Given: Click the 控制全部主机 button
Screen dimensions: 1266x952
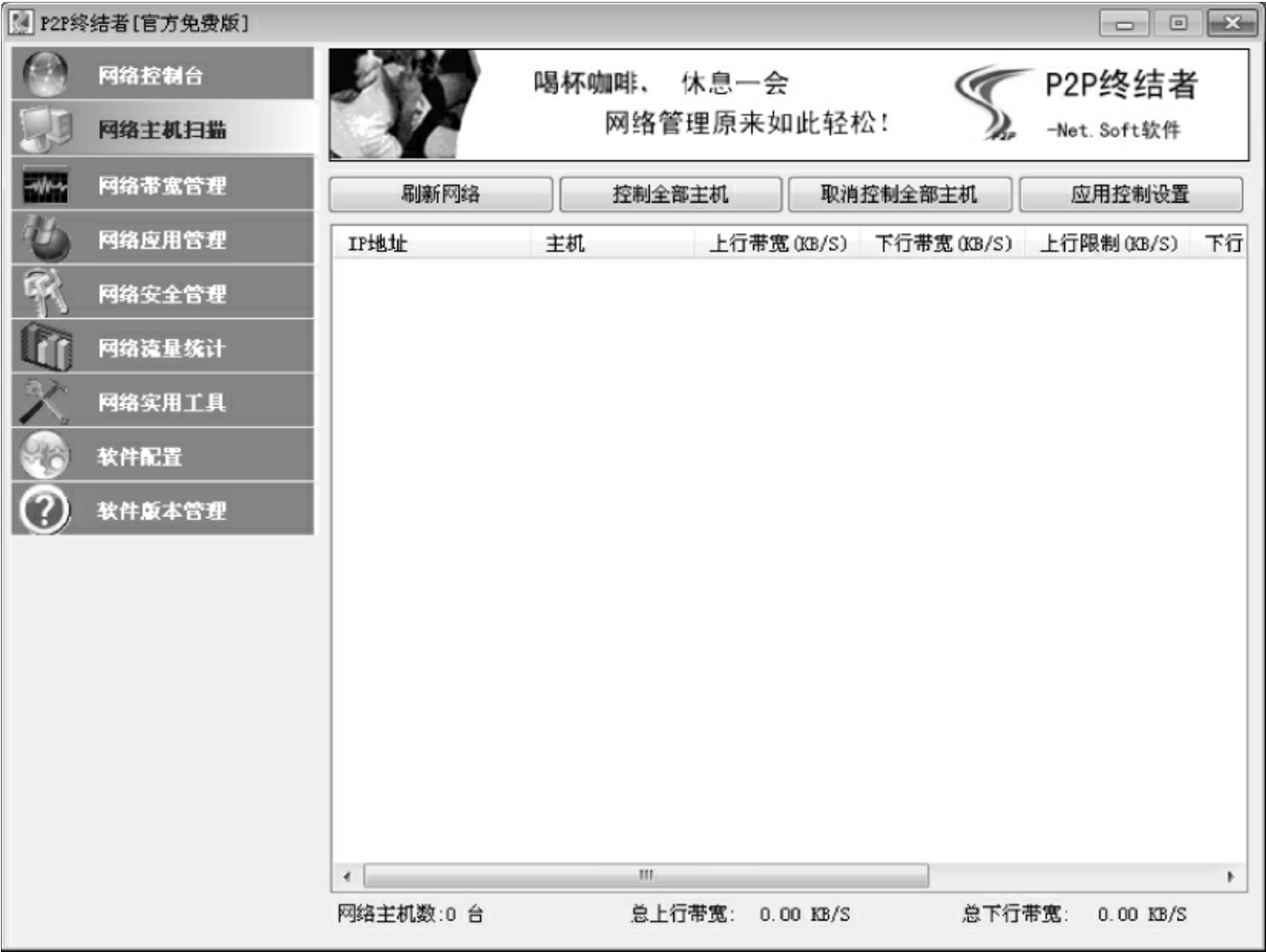Looking at the screenshot, I should (x=670, y=195).
